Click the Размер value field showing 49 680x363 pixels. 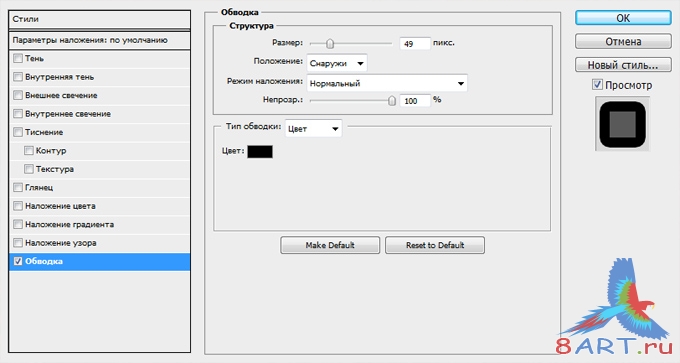click(x=415, y=43)
